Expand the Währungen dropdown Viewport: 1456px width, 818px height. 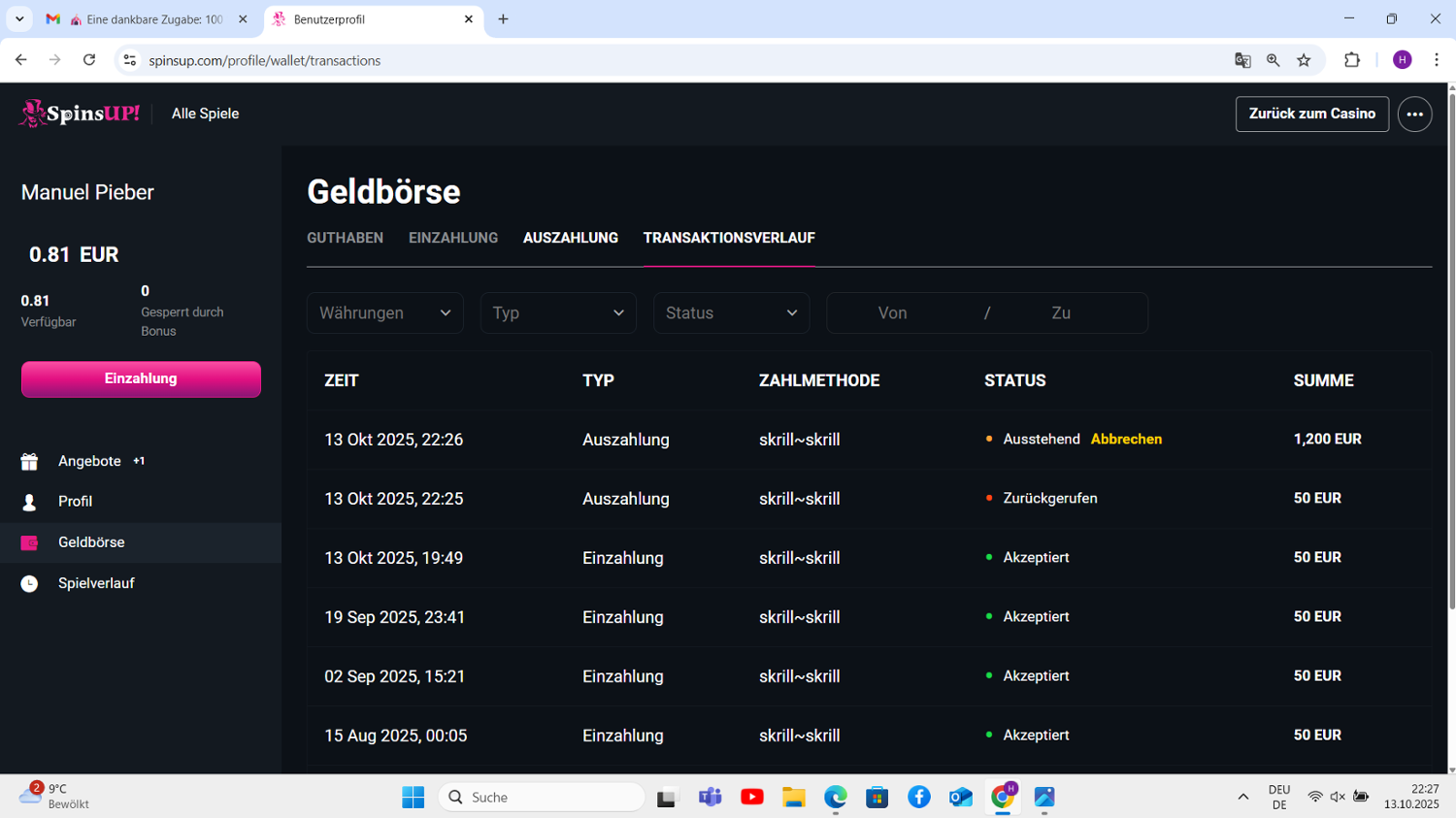pyautogui.click(x=384, y=313)
